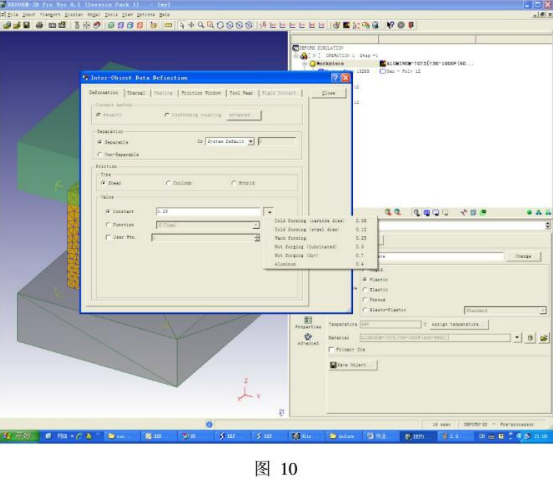The height and width of the screenshot is (480, 553).
Task: Click the zoom-in icon above object panel
Action: click(x=388, y=212)
